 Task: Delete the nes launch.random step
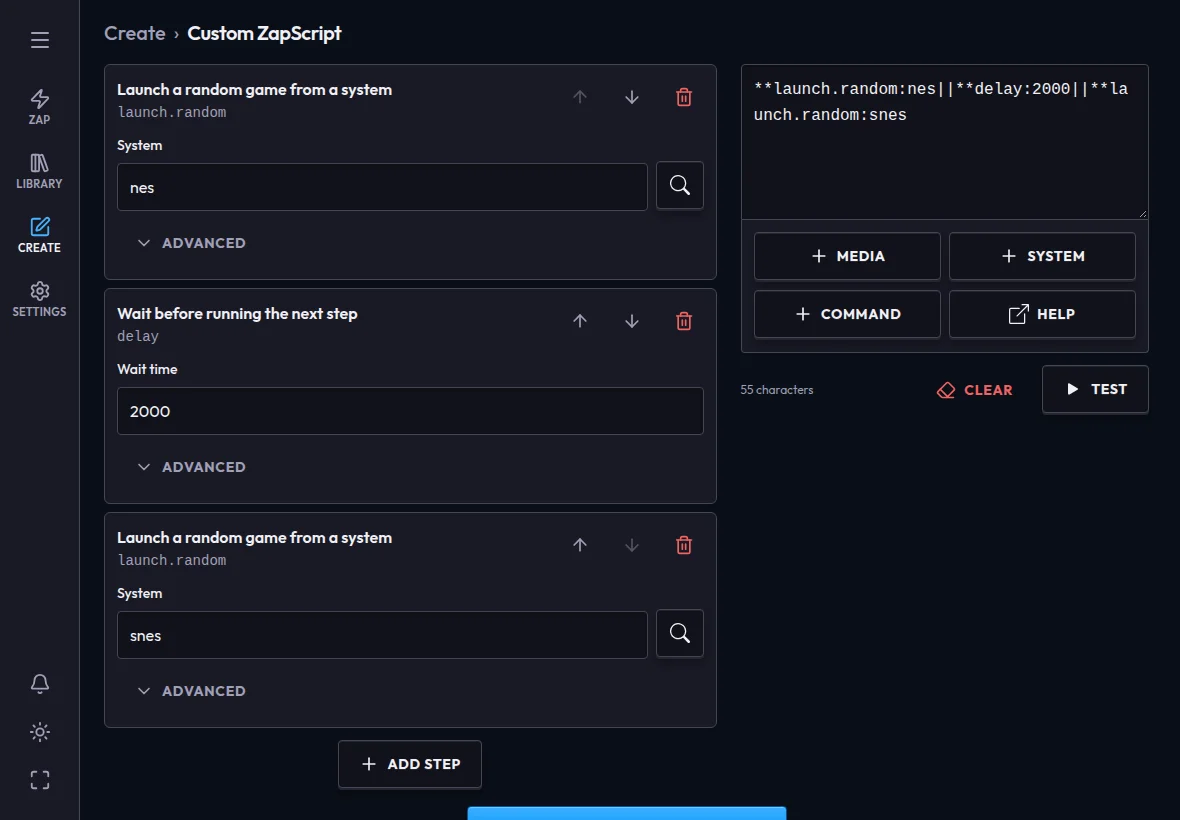(x=684, y=97)
